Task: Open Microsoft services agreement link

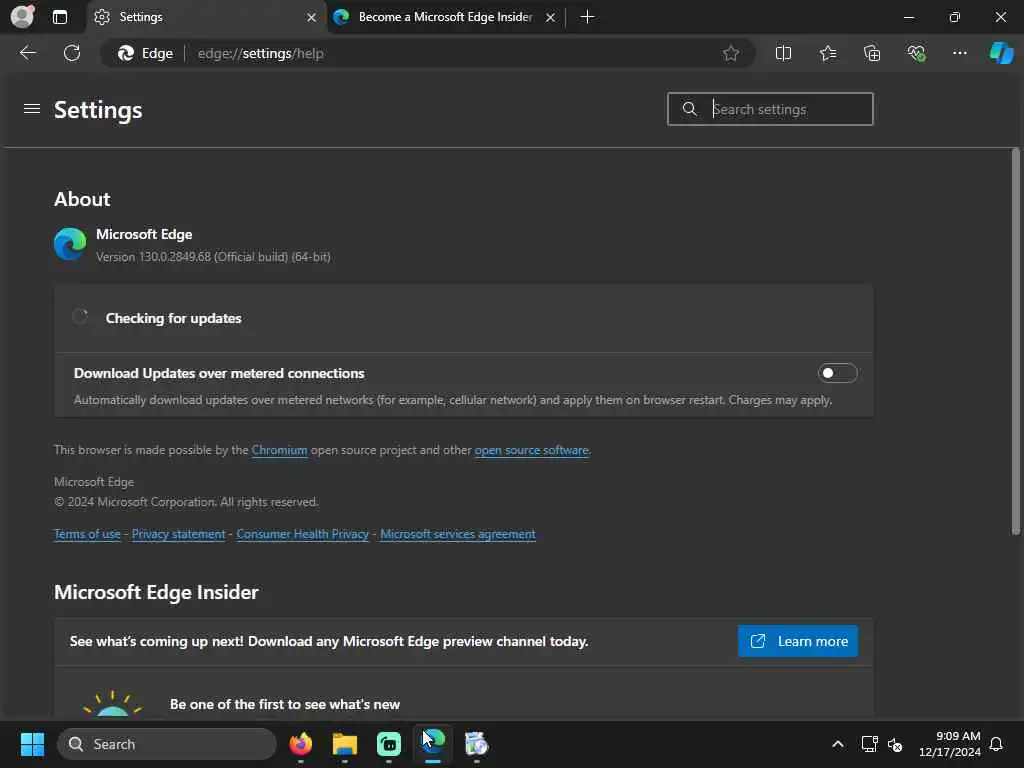Action: click(458, 534)
